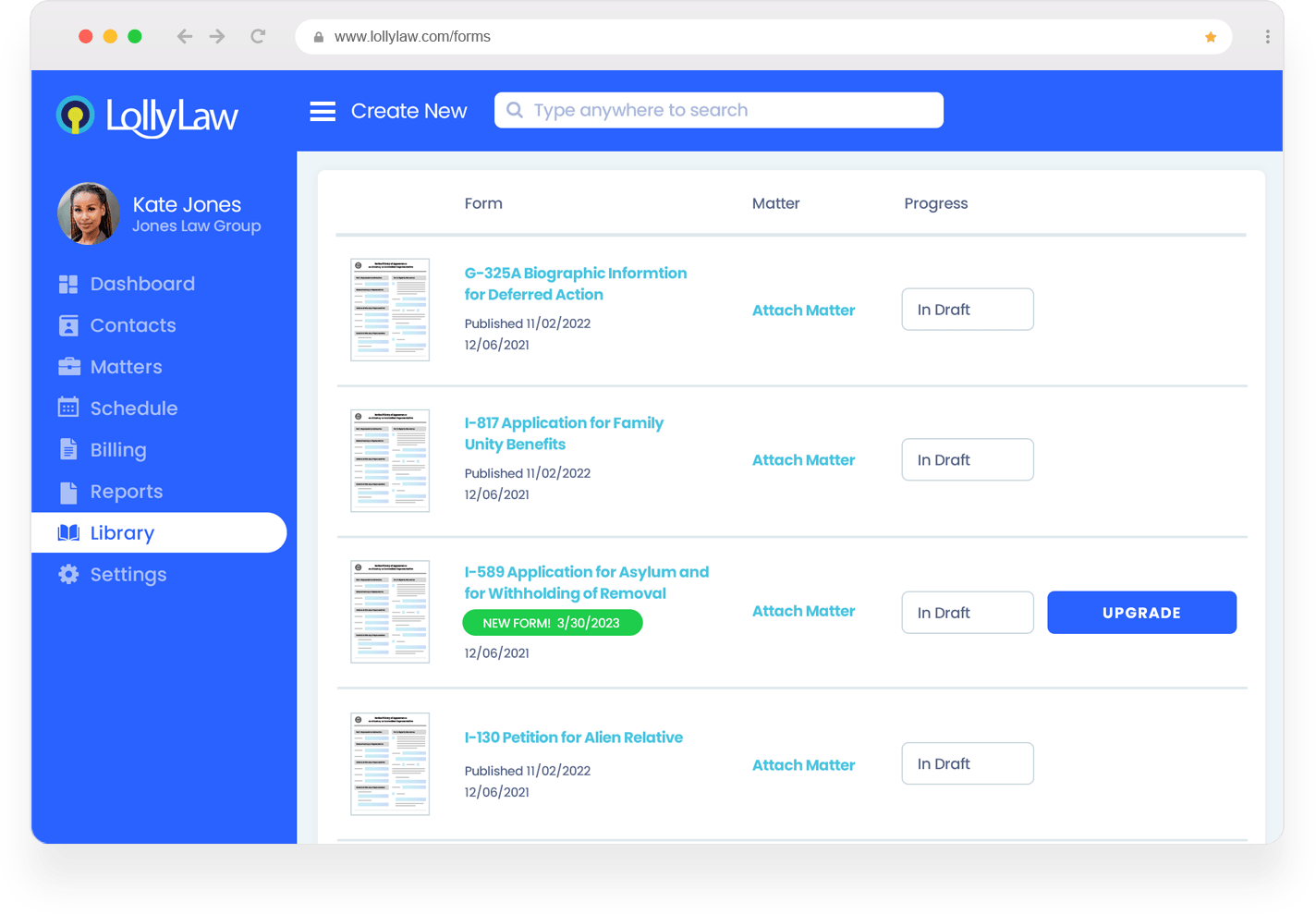Open In Draft progress box for I-589

pyautogui.click(x=968, y=613)
